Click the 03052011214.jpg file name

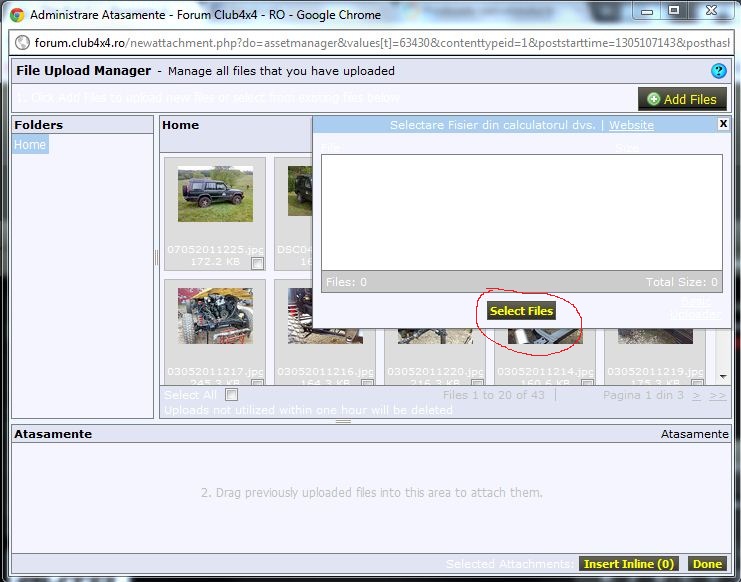[x=545, y=371]
